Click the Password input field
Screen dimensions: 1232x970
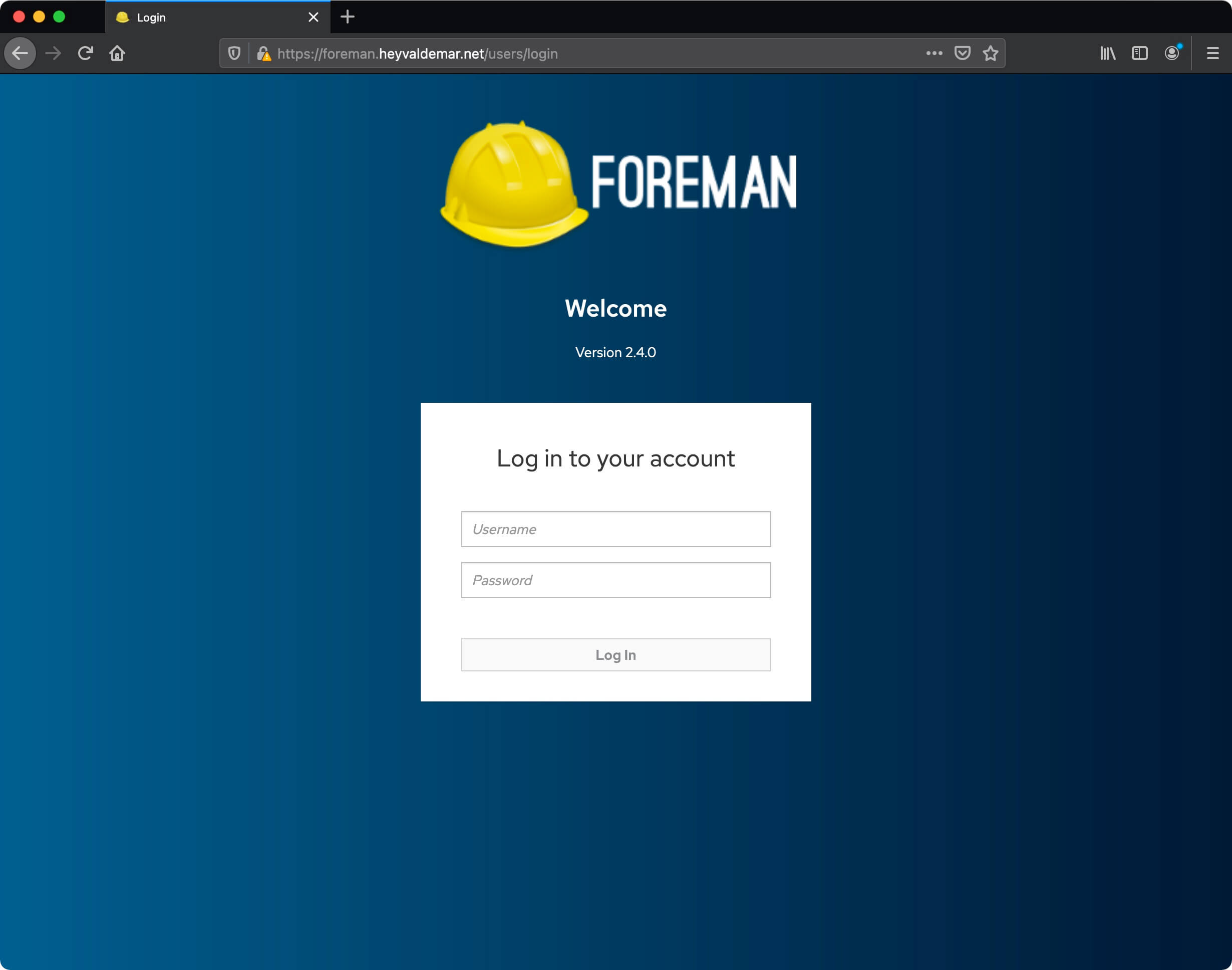[x=615, y=580]
